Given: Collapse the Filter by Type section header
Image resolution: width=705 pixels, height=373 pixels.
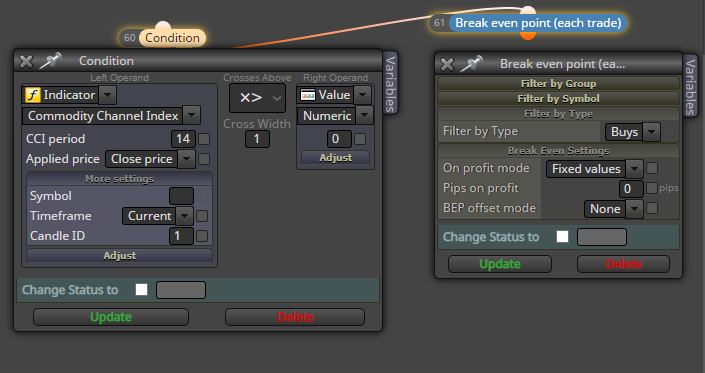Looking at the screenshot, I should (558, 114).
